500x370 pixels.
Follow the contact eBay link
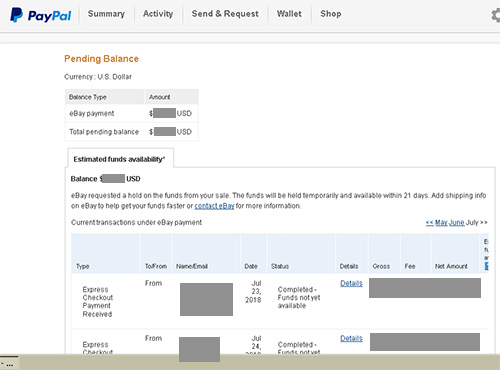coord(214,206)
